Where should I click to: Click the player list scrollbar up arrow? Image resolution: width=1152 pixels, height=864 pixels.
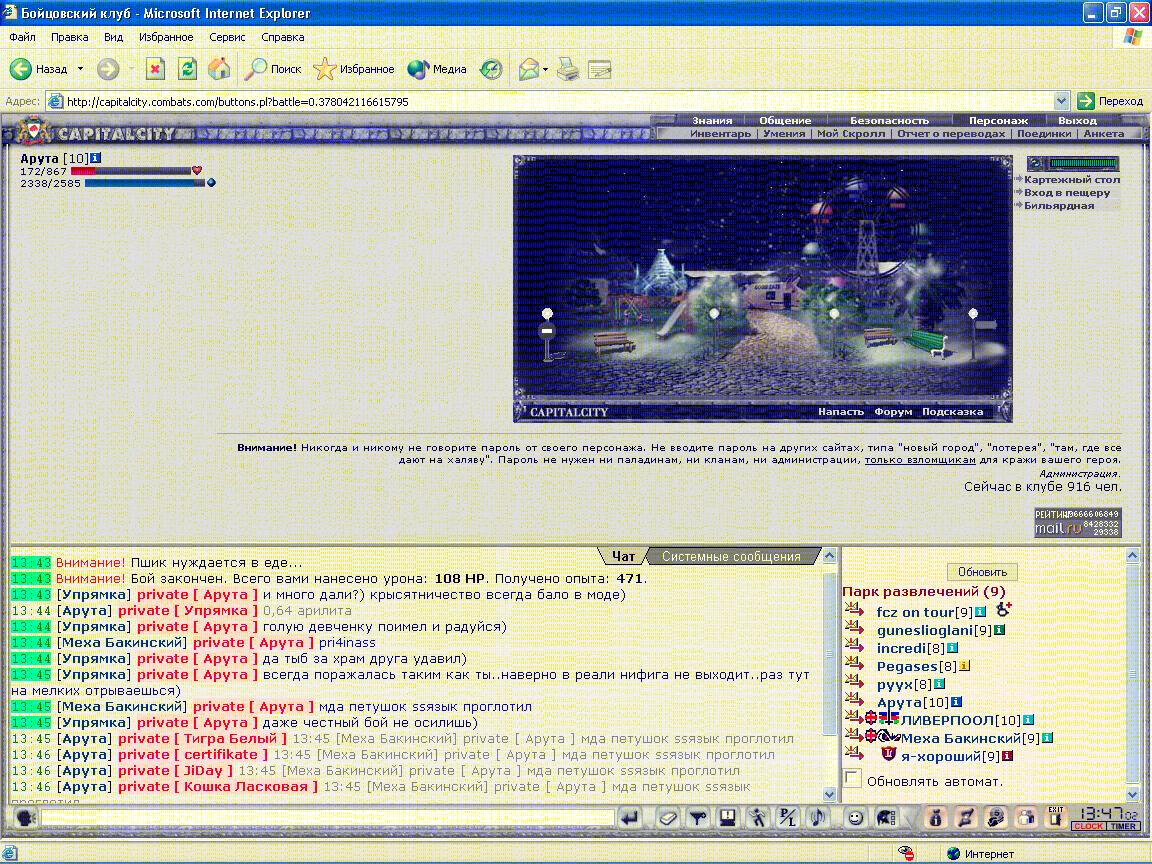point(1132,556)
